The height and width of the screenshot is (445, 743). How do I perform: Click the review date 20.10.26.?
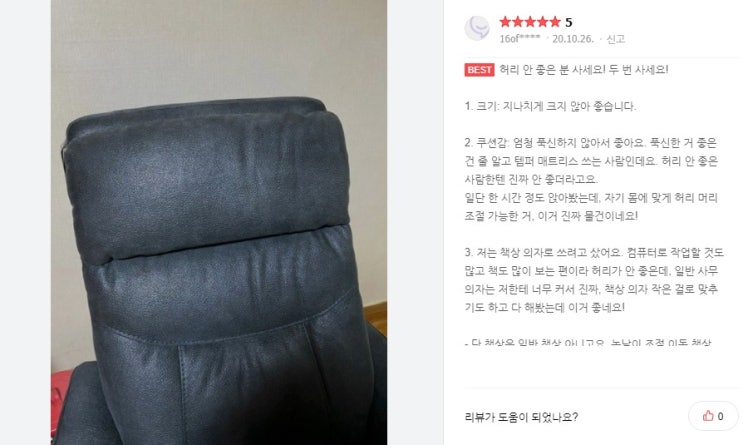coord(572,39)
